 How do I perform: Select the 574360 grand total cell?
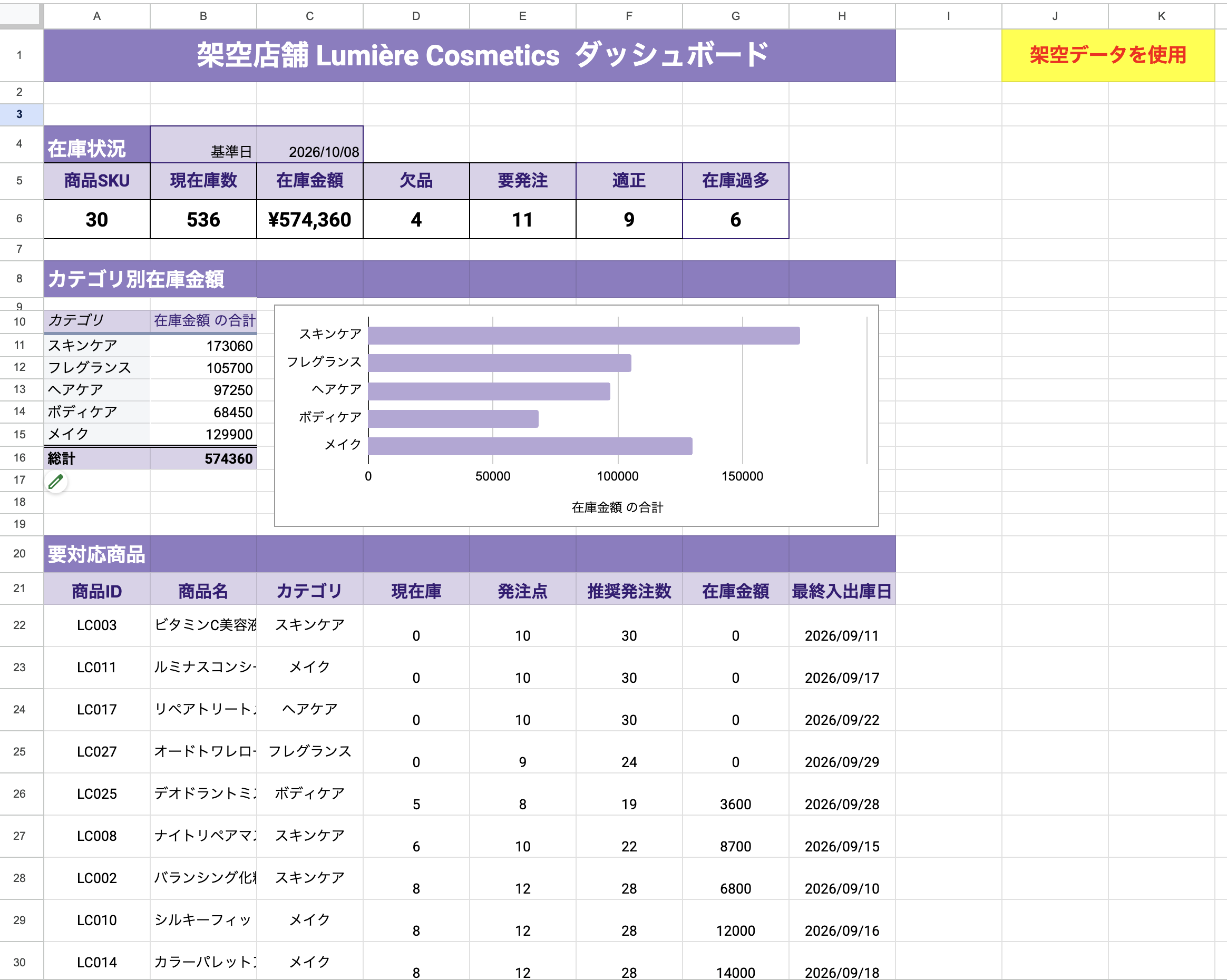(203, 458)
